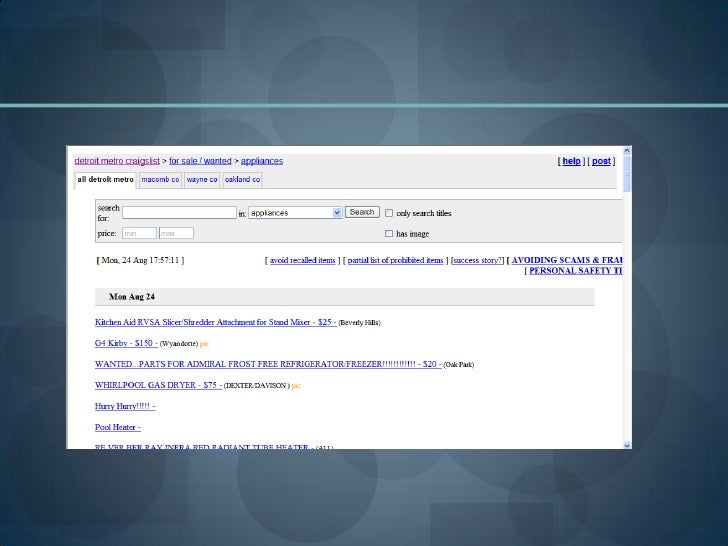Open partial list of prohibited items link
The width and height of the screenshot is (728, 546).
click(x=396, y=260)
